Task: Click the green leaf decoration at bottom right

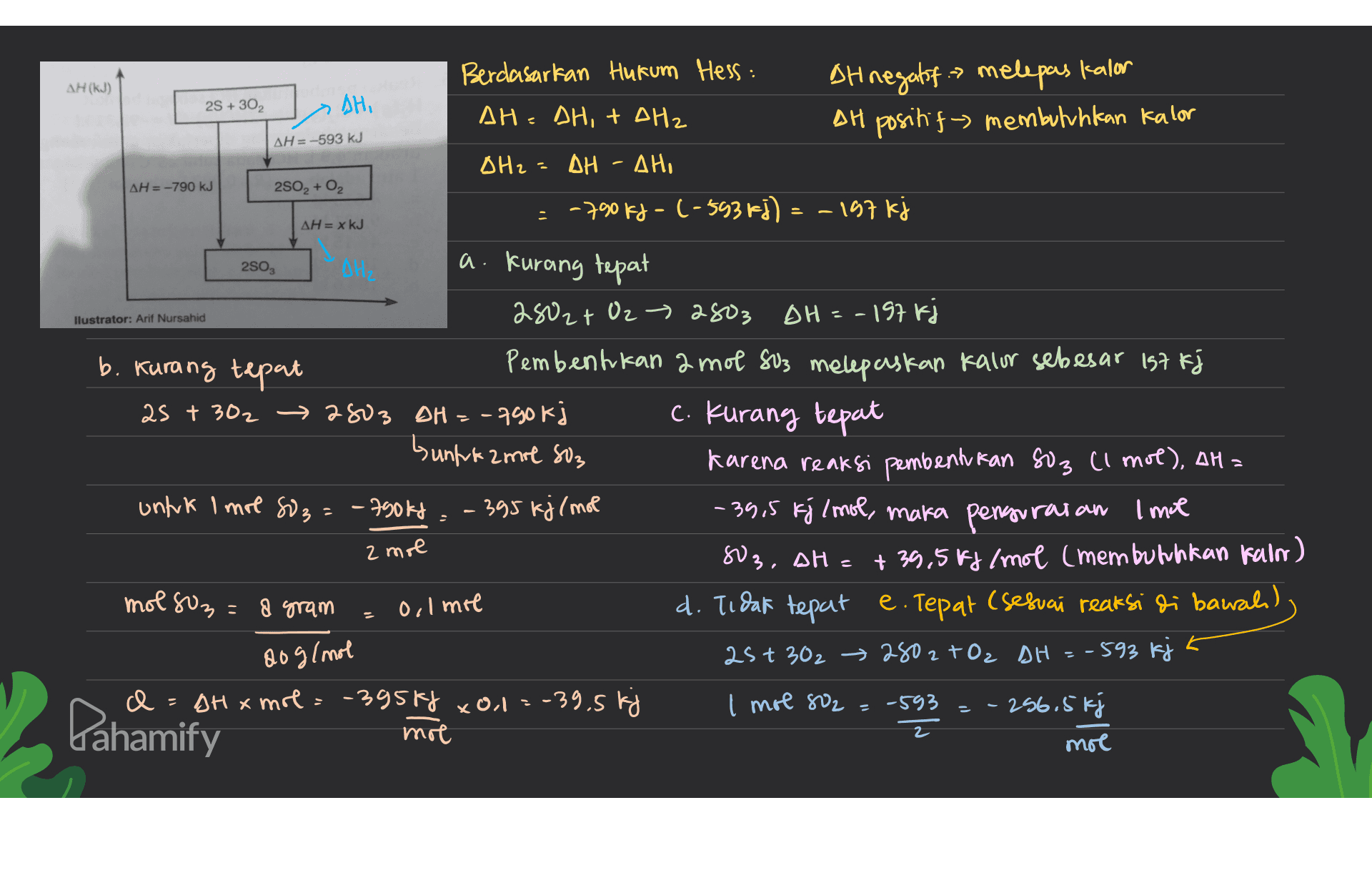Action: click(1322, 736)
